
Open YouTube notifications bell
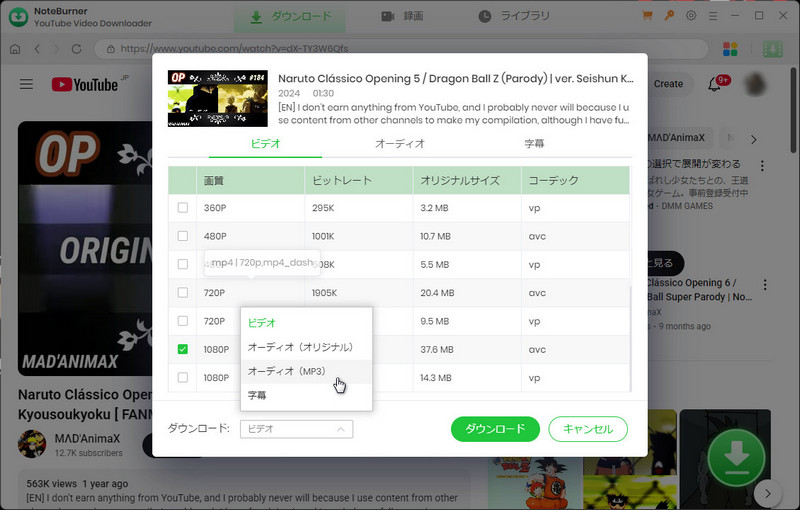(715, 84)
